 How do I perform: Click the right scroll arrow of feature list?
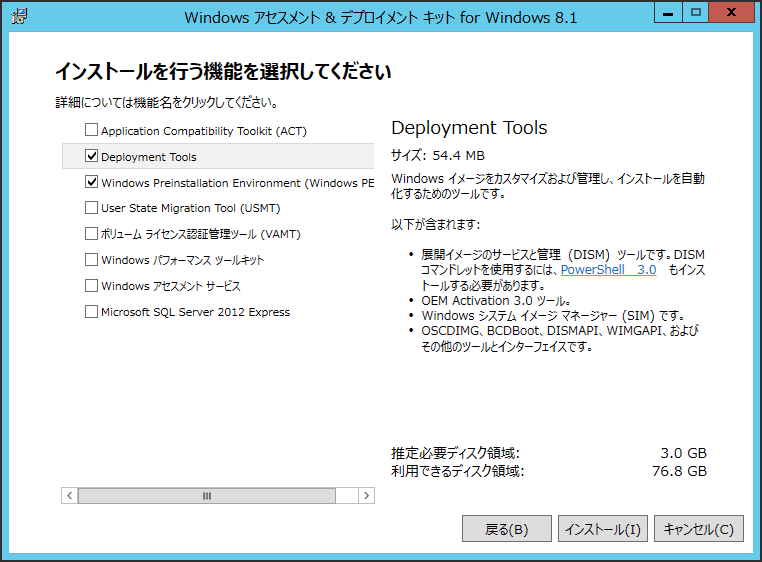coord(366,495)
